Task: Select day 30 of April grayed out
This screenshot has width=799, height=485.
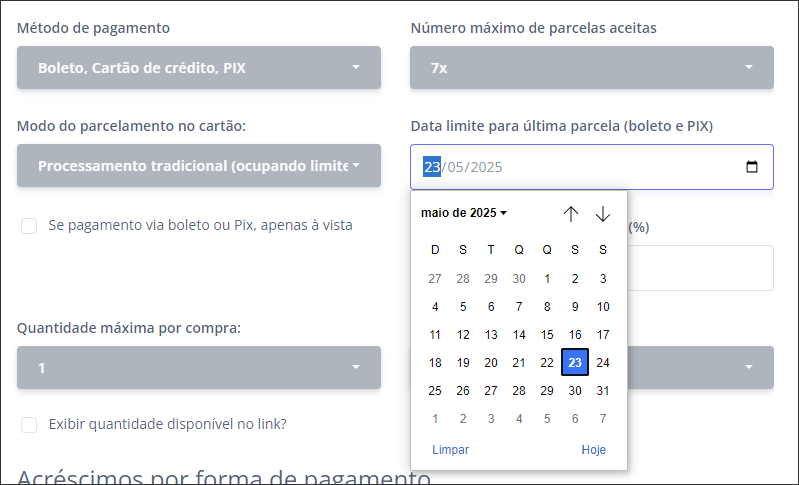Action: tap(519, 278)
